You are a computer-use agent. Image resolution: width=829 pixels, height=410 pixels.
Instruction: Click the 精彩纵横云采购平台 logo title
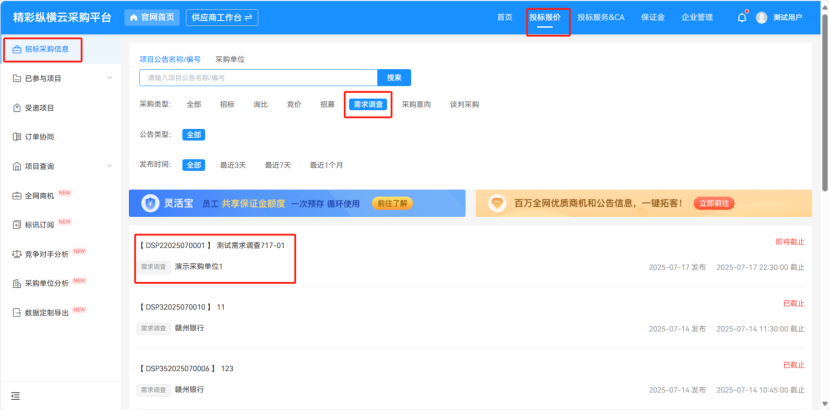click(x=62, y=17)
